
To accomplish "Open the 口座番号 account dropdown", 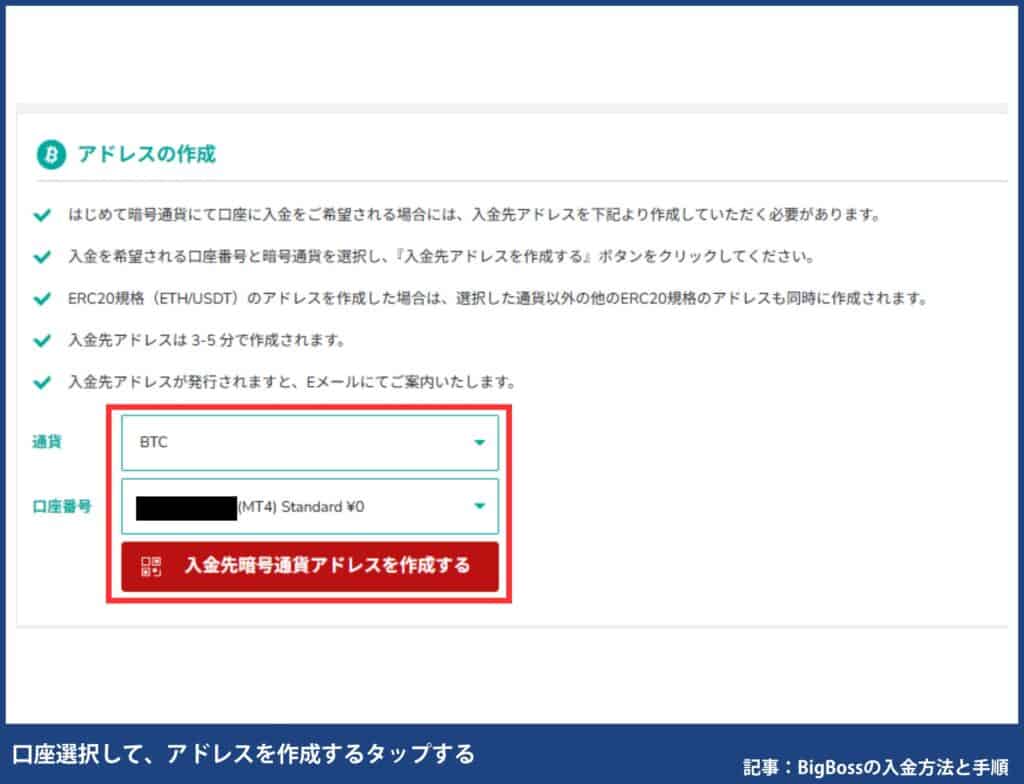I will (x=310, y=506).
